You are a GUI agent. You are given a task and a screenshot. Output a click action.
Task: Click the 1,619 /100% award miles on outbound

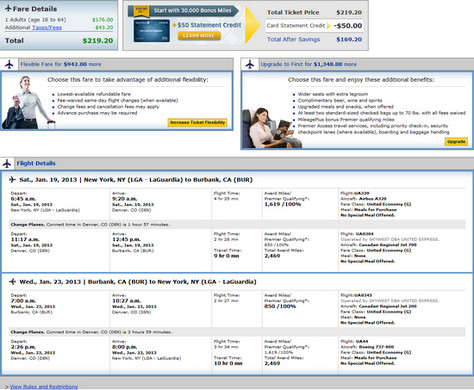click(283, 204)
